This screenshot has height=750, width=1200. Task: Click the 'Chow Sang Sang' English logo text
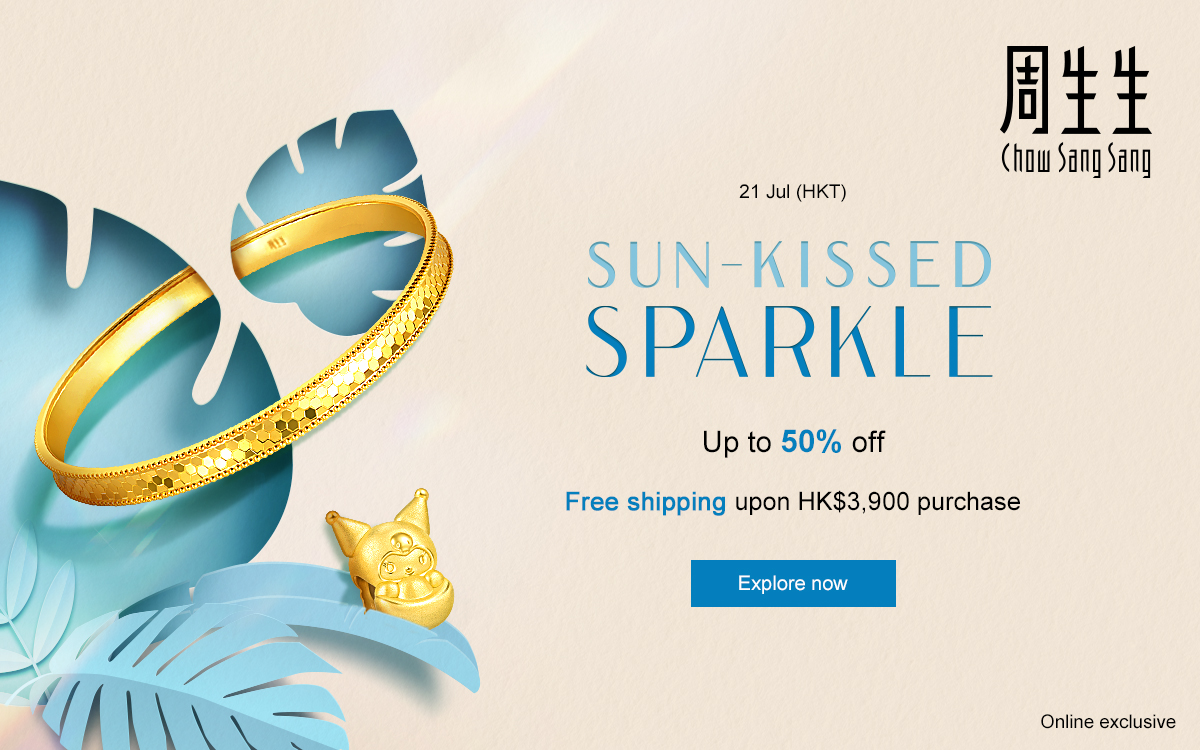click(x=1076, y=159)
